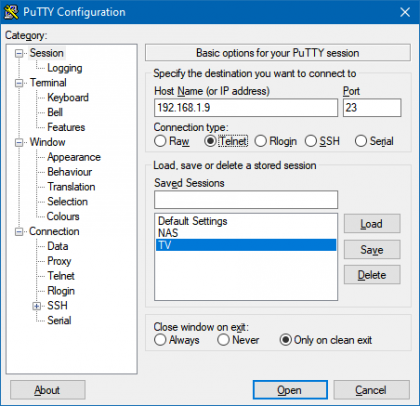Select Default Settings in saved sessions

[x=246, y=221]
